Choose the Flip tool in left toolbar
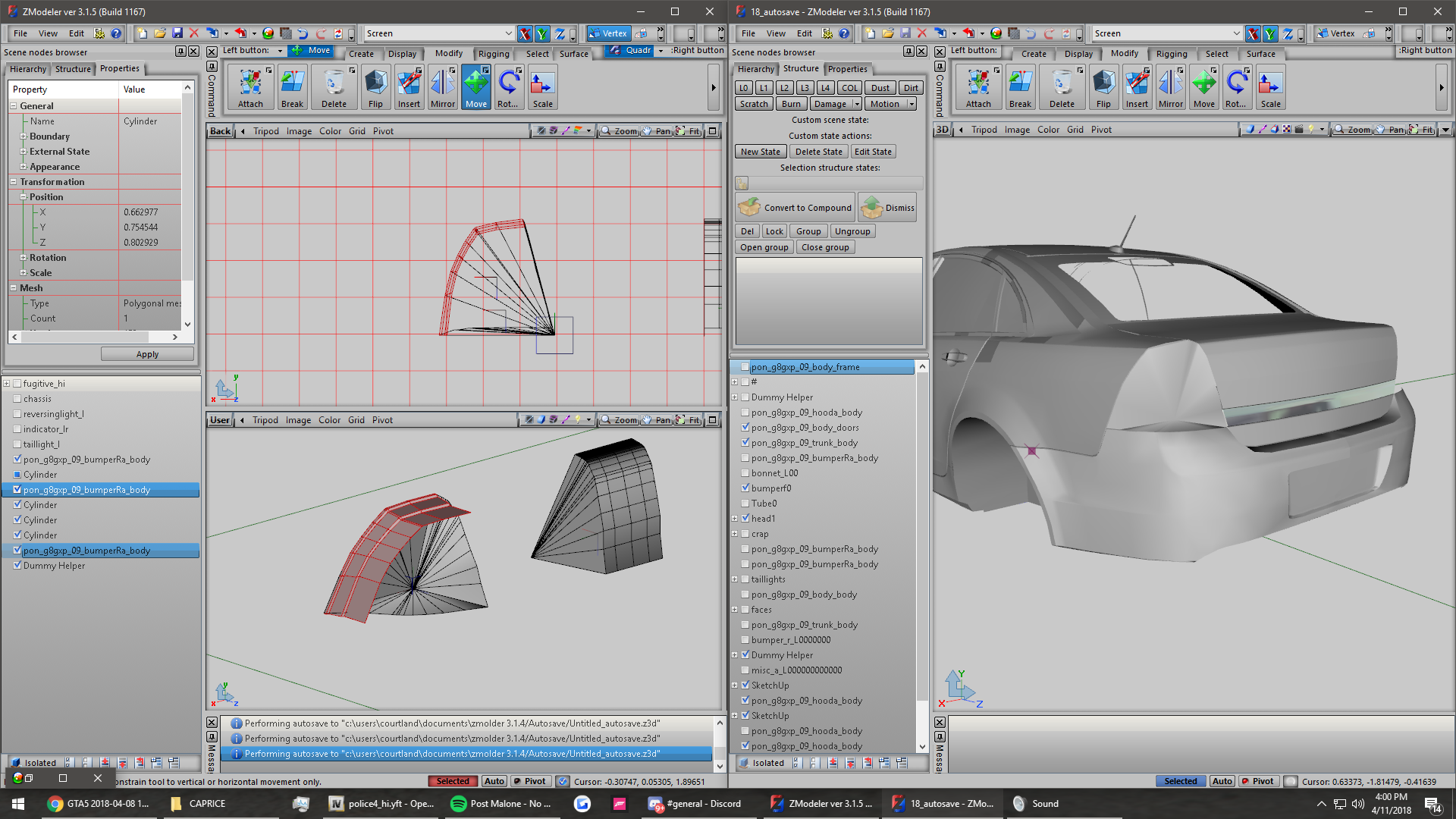1456x819 pixels. pyautogui.click(x=375, y=88)
